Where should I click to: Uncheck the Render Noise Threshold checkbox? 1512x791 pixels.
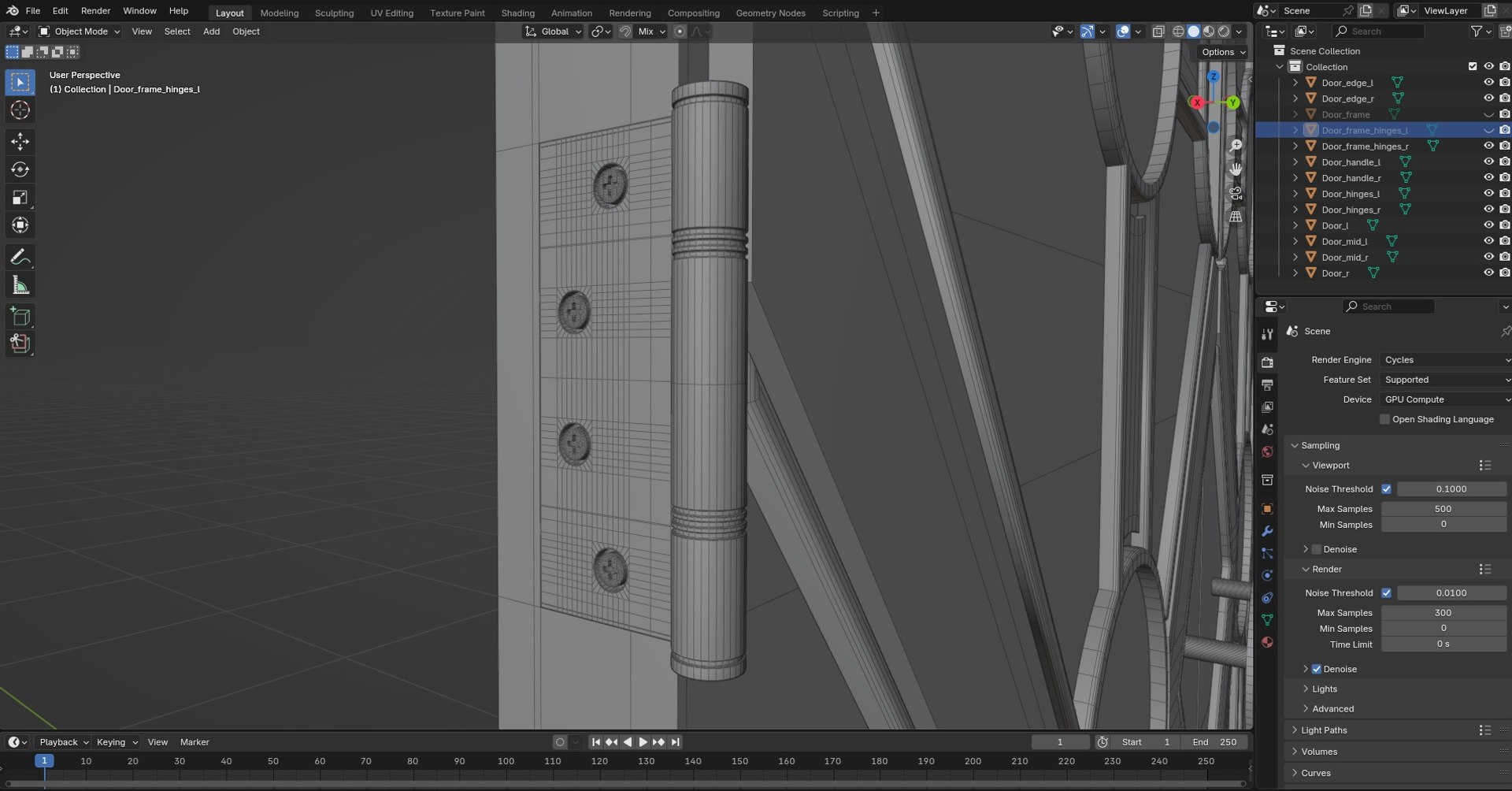pyautogui.click(x=1386, y=593)
